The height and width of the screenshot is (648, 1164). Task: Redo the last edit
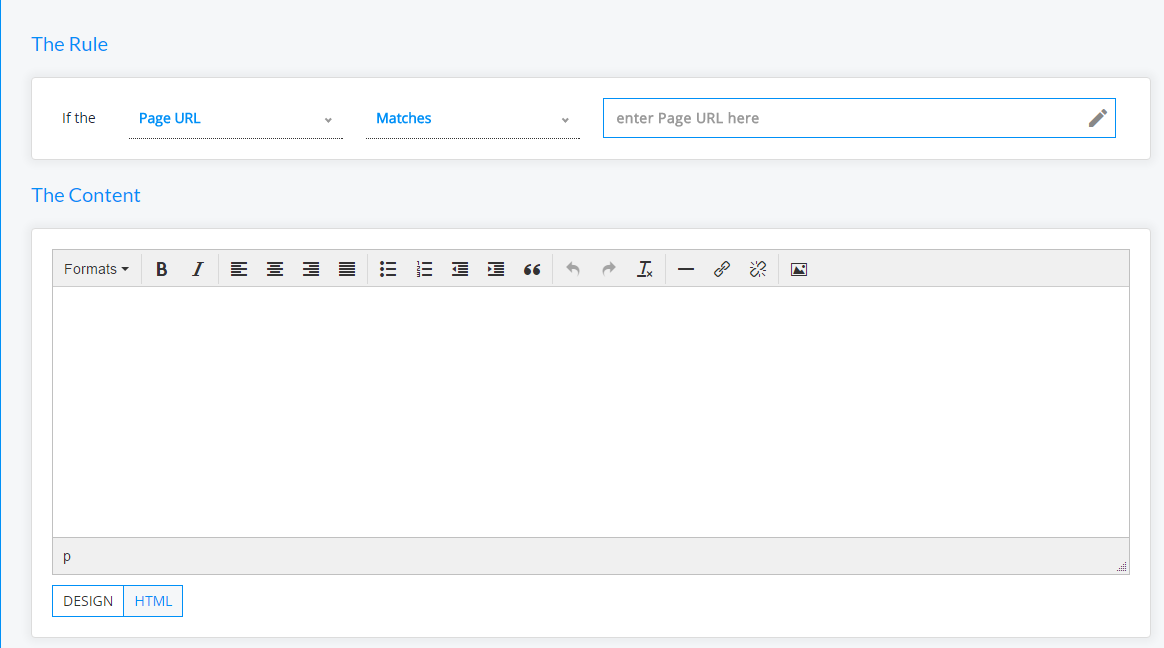click(x=609, y=269)
